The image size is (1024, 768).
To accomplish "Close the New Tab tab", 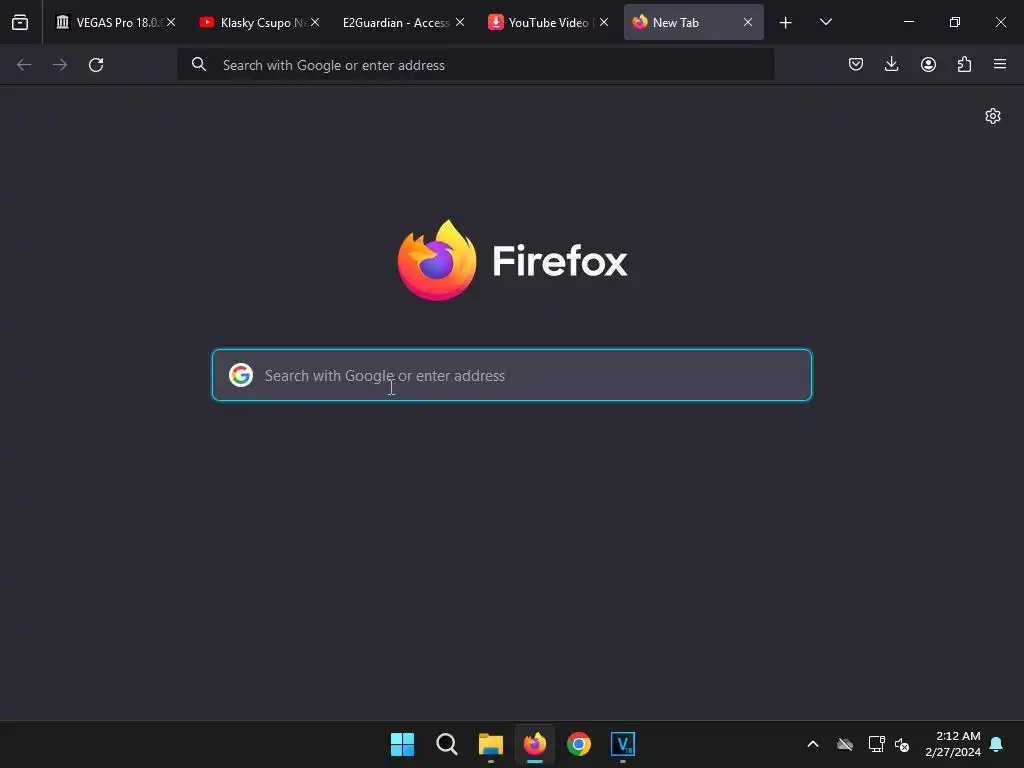I will pyautogui.click(x=748, y=22).
